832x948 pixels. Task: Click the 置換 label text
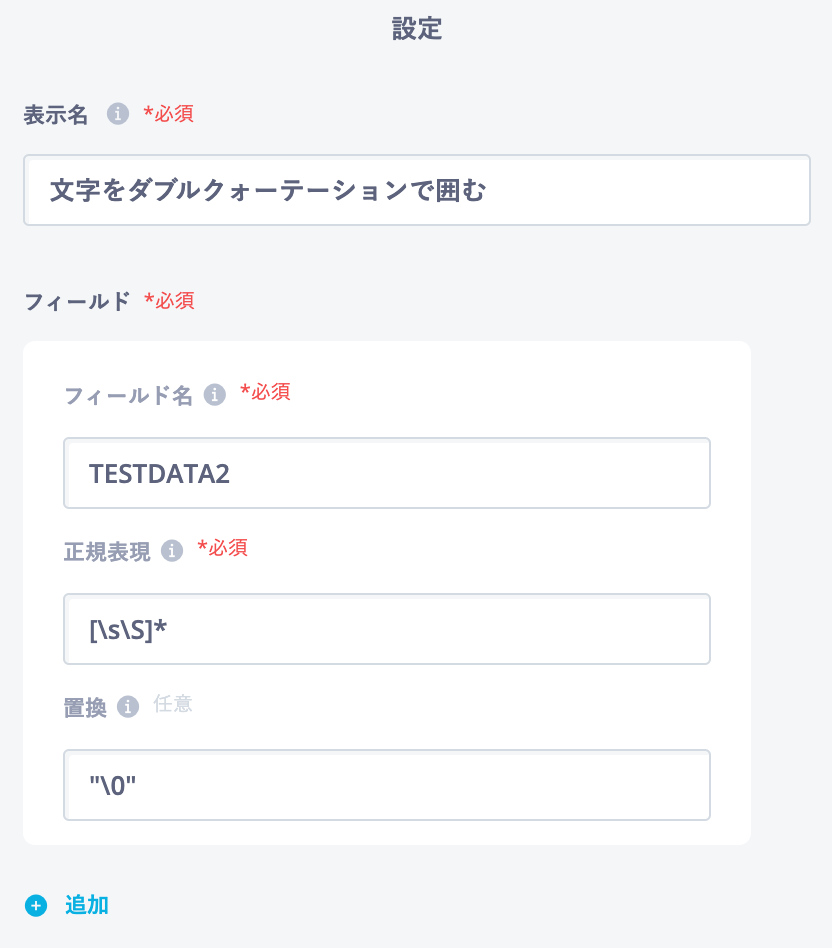pos(85,707)
